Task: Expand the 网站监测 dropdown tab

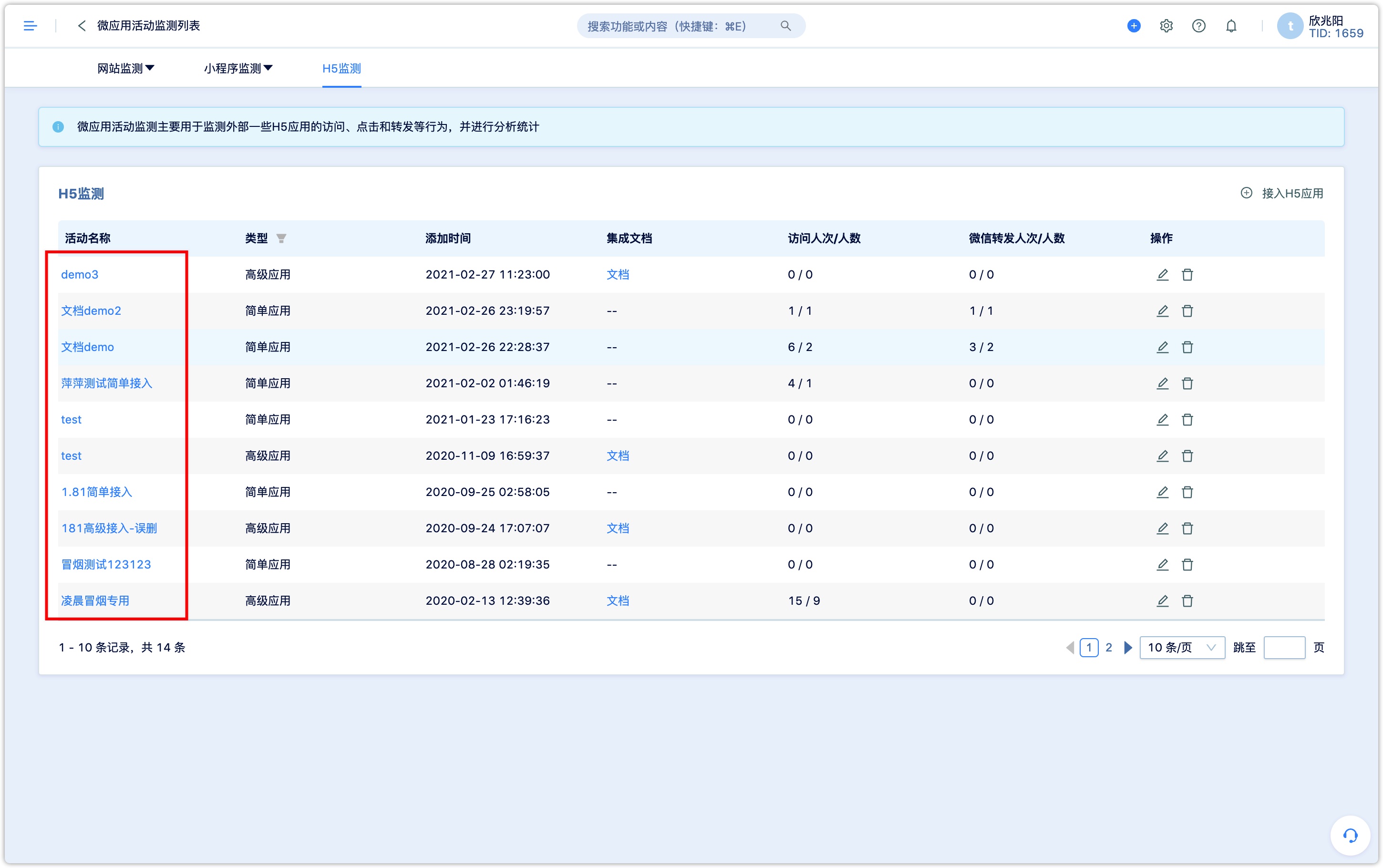Action: pyautogui.click(x=126, y=68)
